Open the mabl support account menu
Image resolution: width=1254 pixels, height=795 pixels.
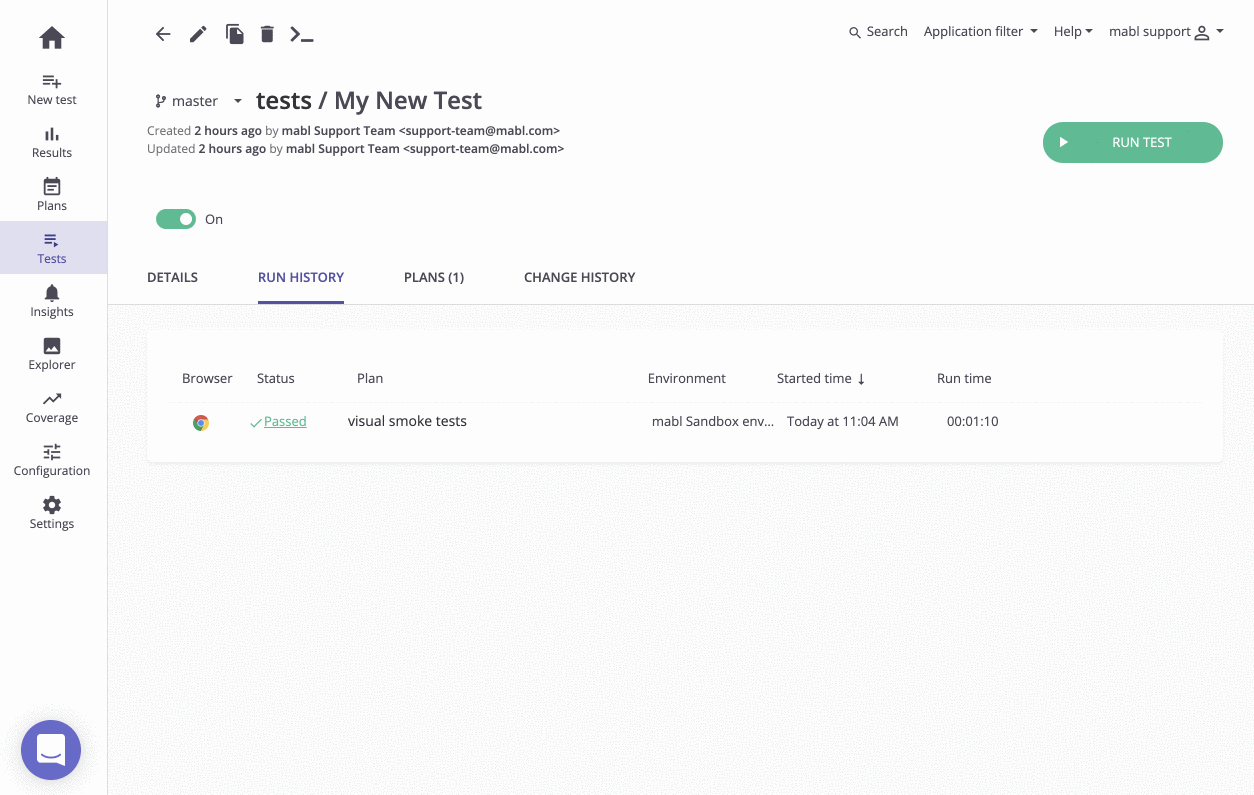[x=1166, y=32]
